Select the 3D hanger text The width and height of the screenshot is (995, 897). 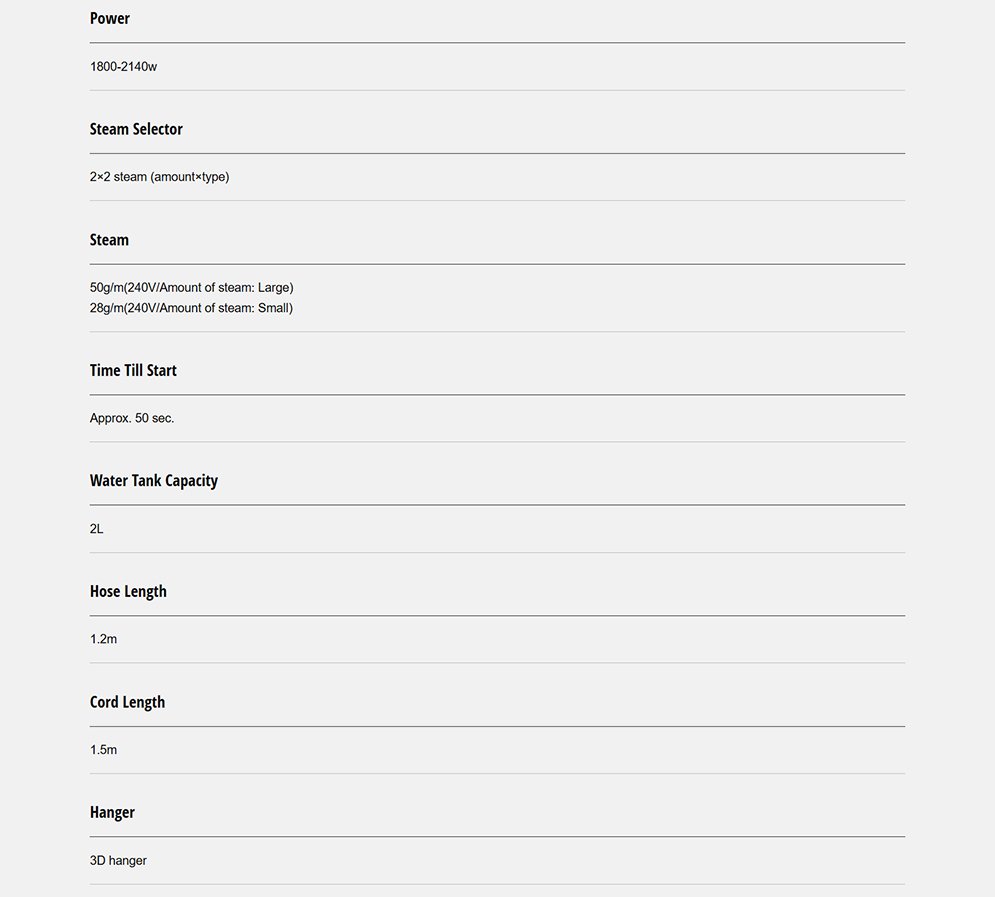(x=118, y=861)
